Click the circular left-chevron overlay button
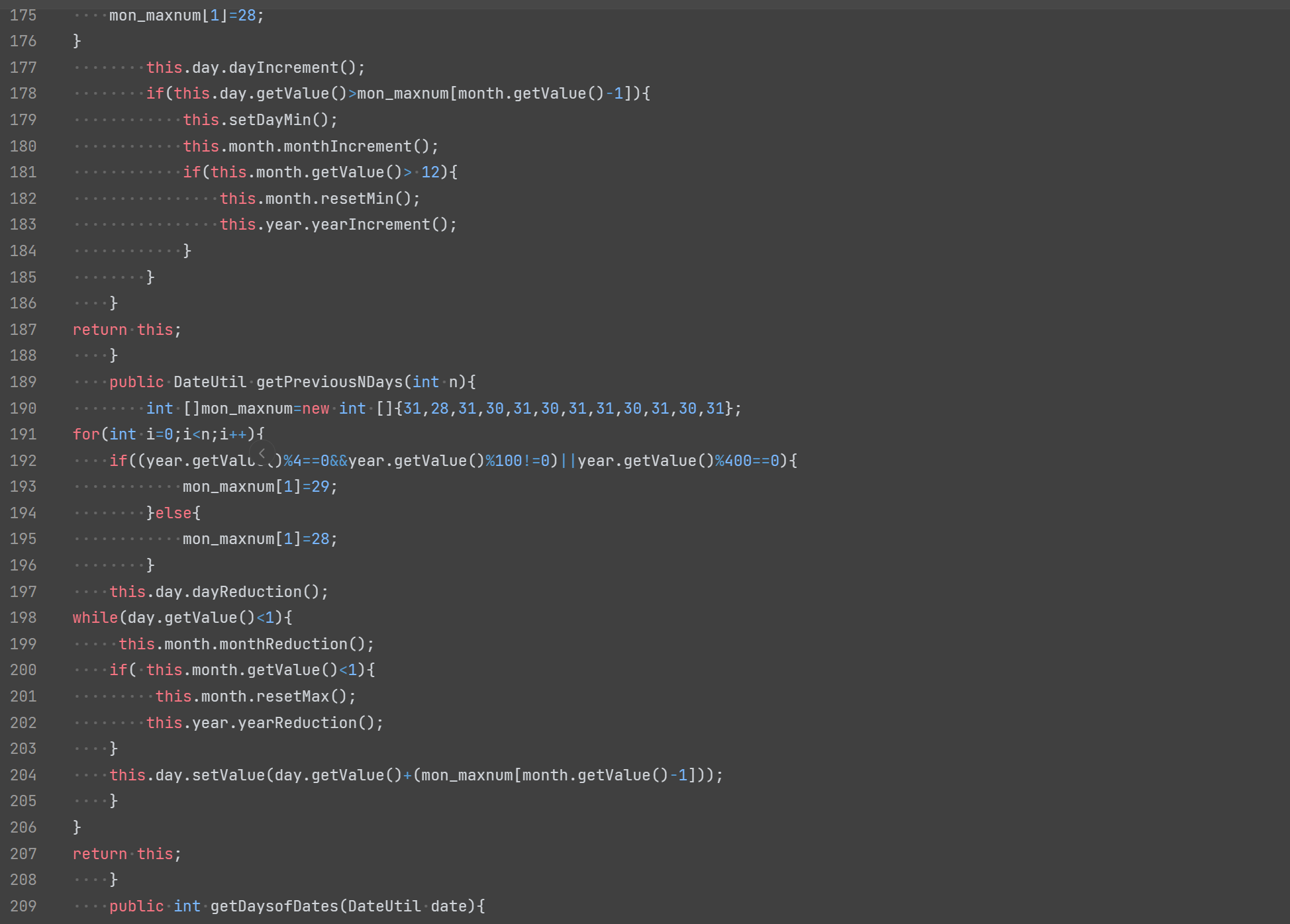This screenshot has width=1290, height=924. (x=262, y=453)
